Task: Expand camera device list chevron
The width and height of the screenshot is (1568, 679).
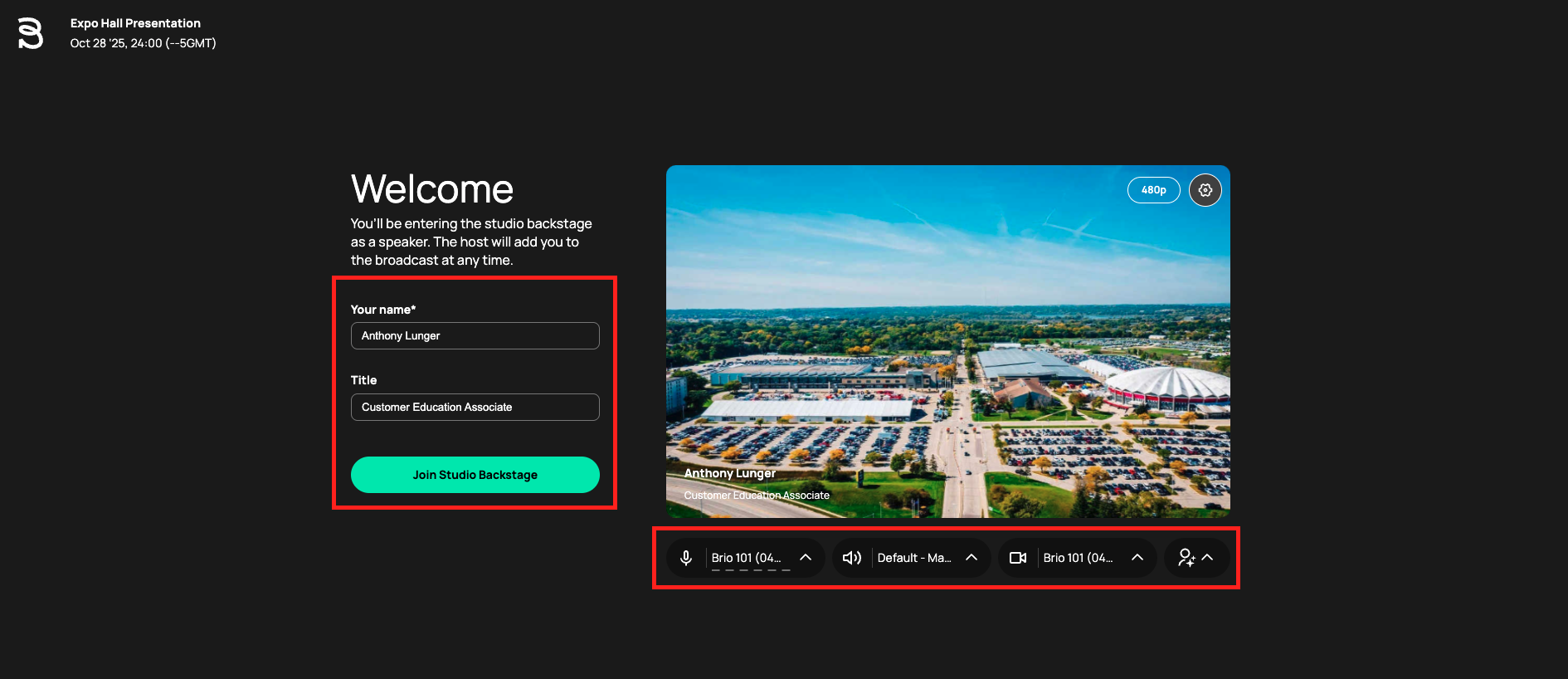Action: (1137, 557)
